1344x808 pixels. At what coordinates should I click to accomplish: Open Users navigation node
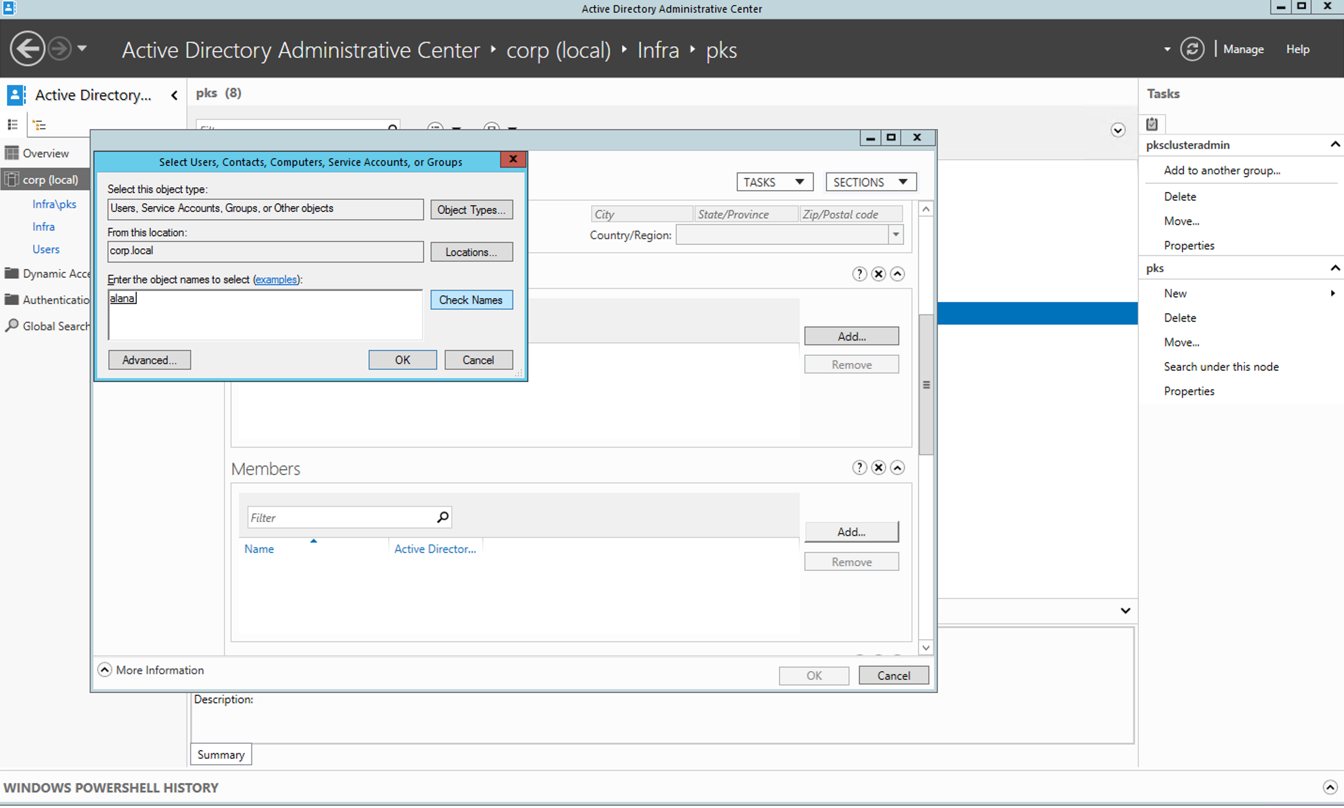(x=46, y=249)
